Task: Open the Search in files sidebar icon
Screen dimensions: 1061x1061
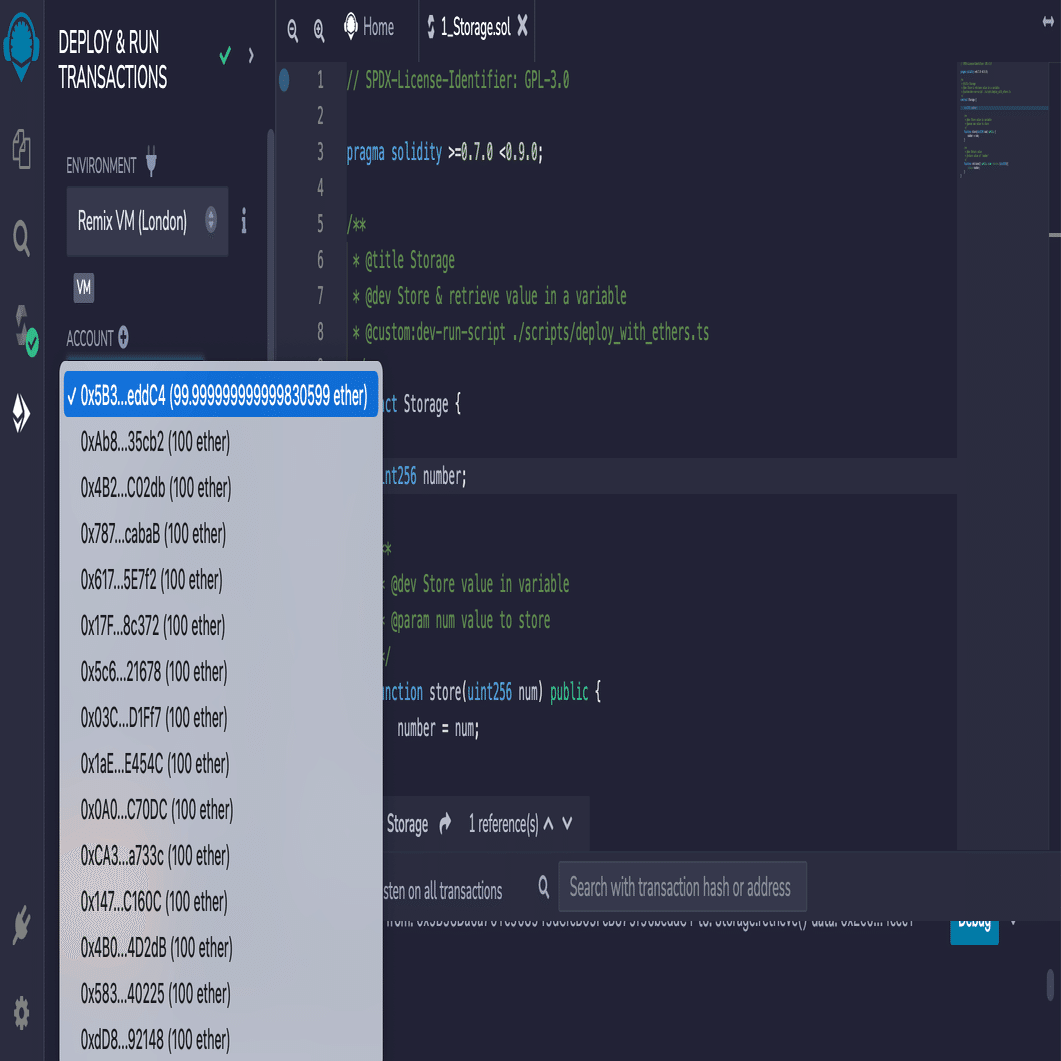Action: 21,238
